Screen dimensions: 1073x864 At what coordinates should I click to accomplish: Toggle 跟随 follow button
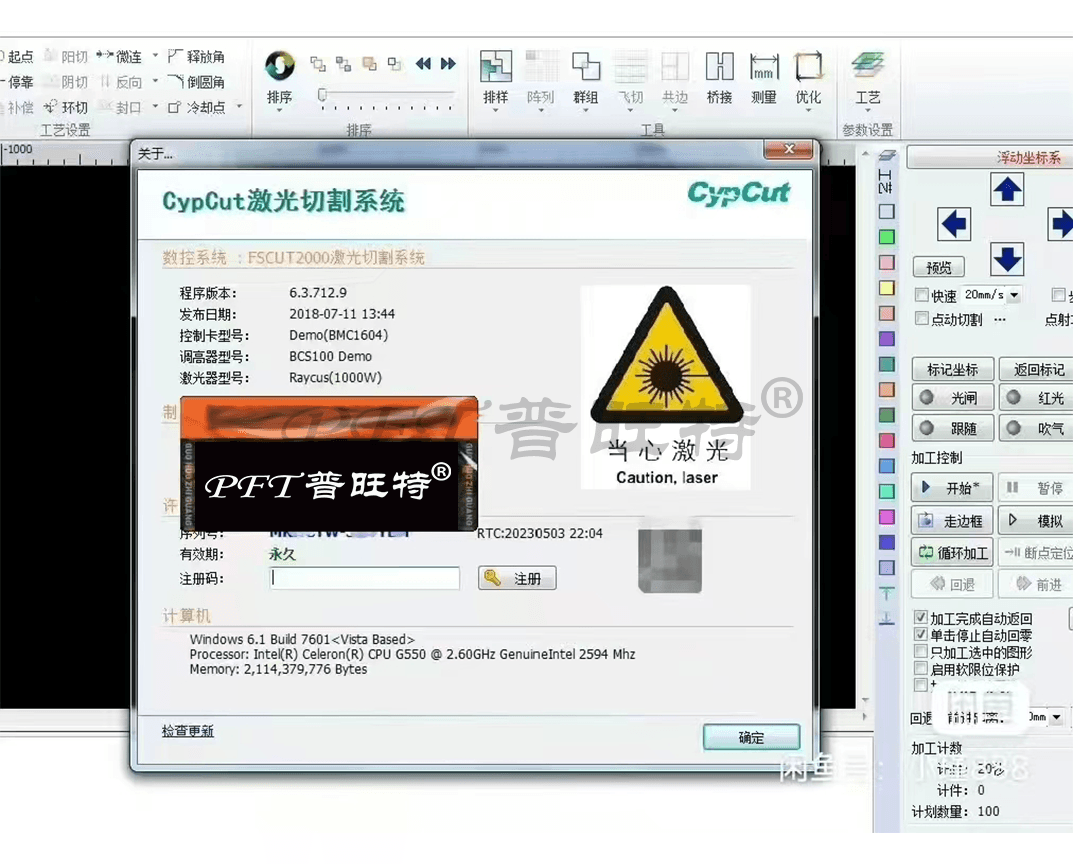tap(952, 429)
